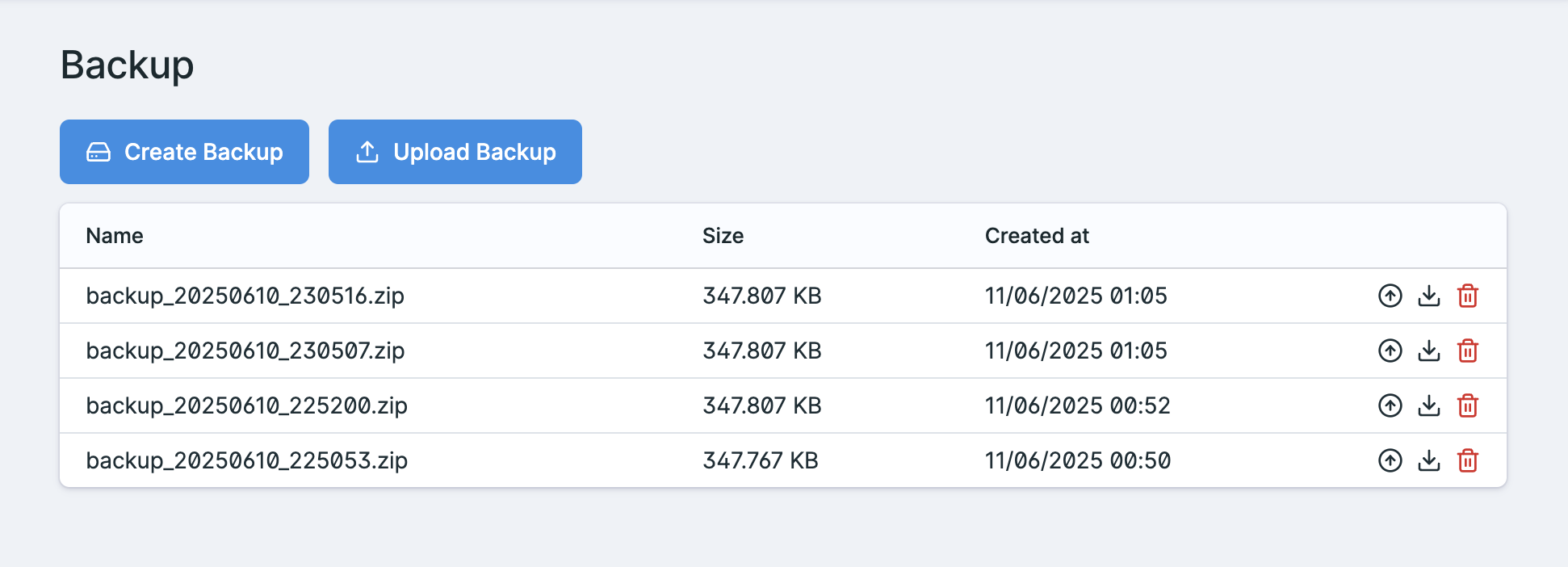Screen dimensions: 1568x567
Task: Delete backup_20250610_225200.zip with the trash icon
Action: [x=1468, y=406]
